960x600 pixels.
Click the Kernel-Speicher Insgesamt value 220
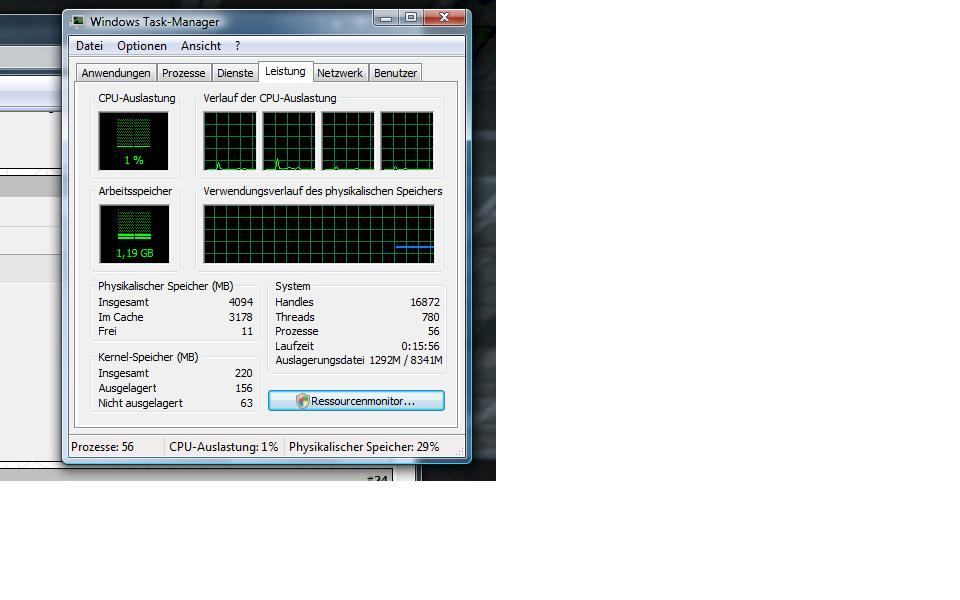pyautogui.click(x=244, y=373)
